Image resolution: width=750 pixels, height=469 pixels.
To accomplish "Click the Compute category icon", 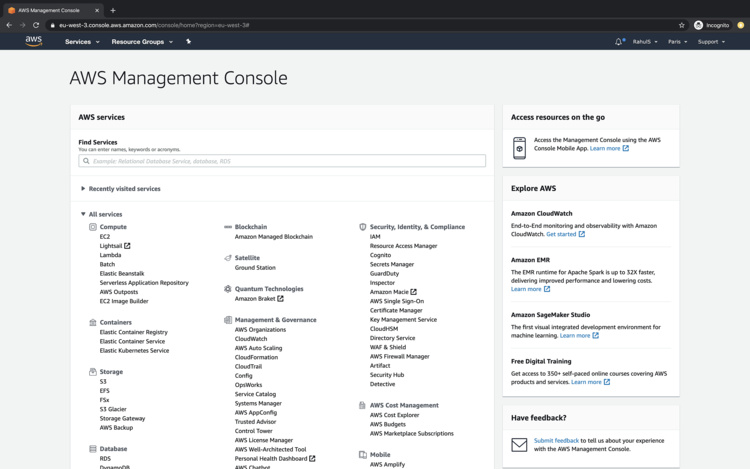I will point(93,227).
